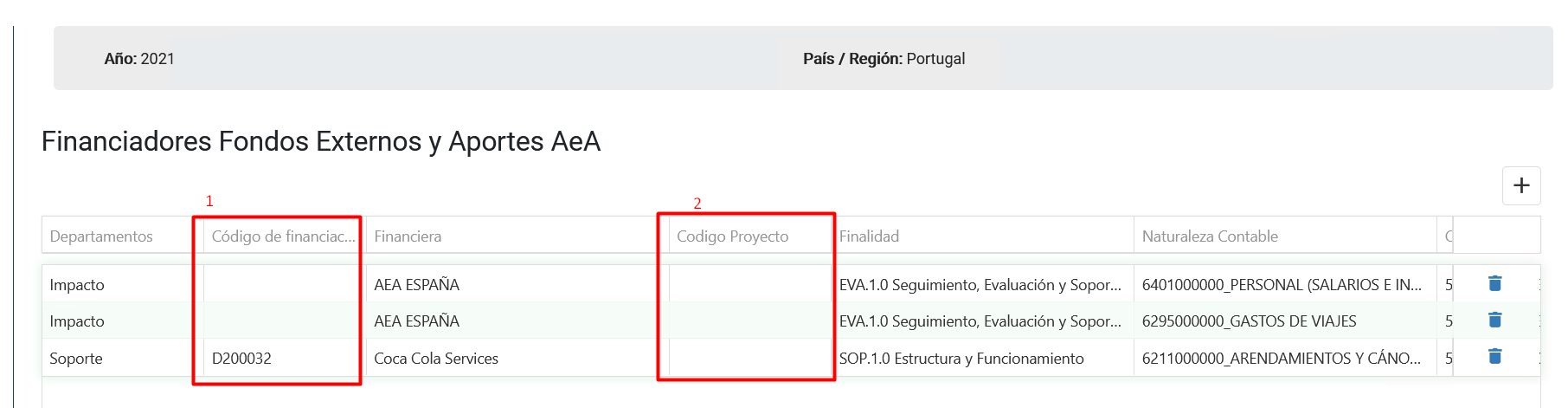
Task: Click País / Región Portugal label
Action: coord(884,59)
